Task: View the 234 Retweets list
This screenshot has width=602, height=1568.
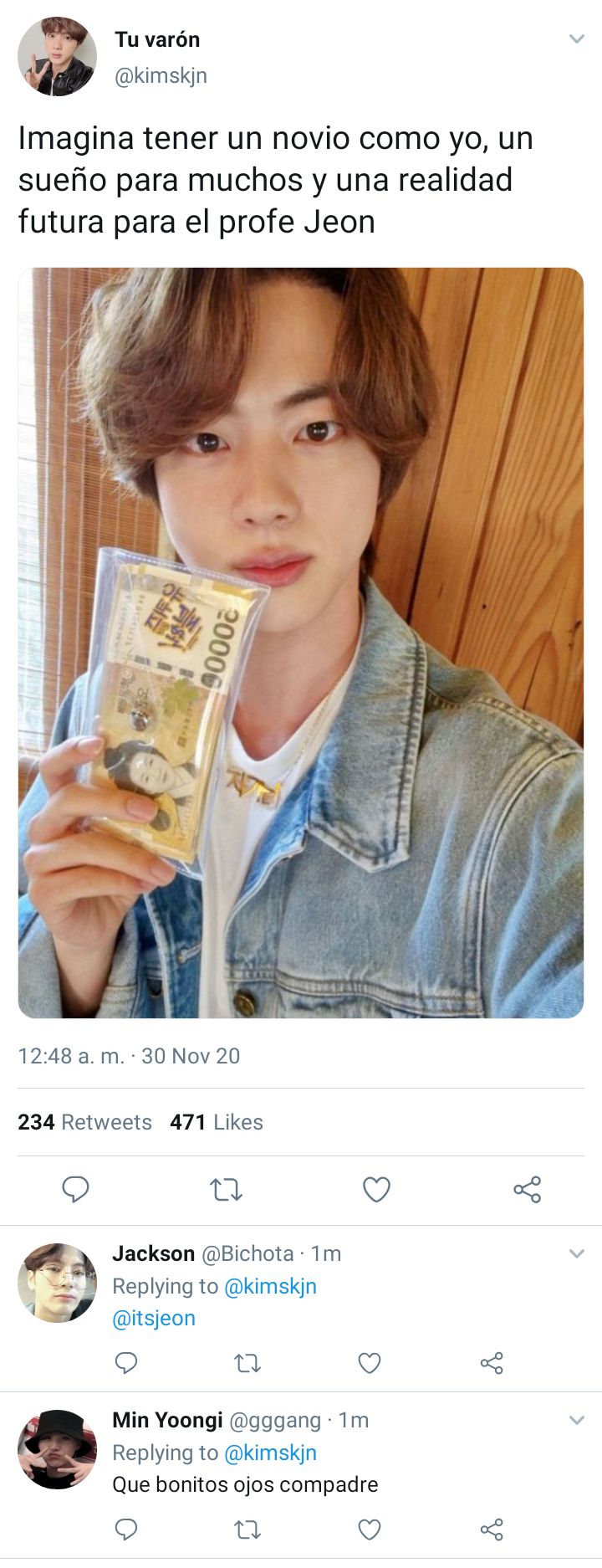Action: [84, 1122]
